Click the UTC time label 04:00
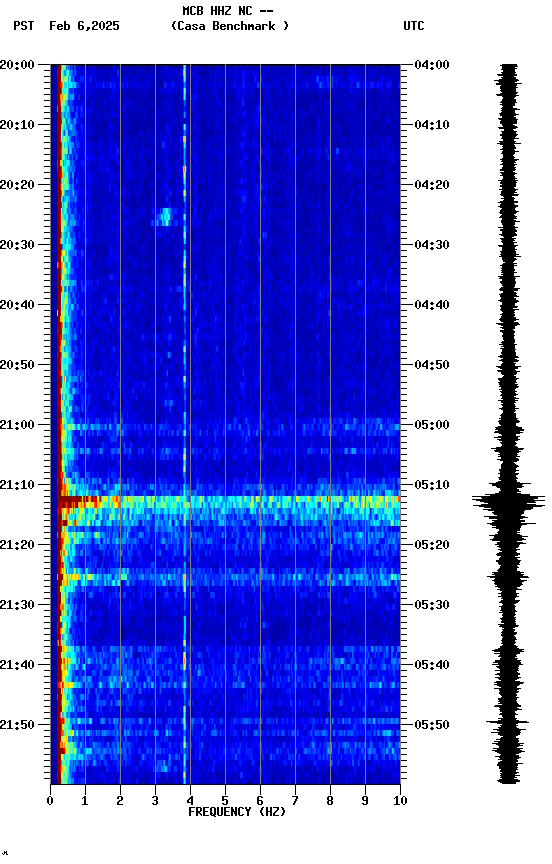The image size is (552, 864). [432, 65]
